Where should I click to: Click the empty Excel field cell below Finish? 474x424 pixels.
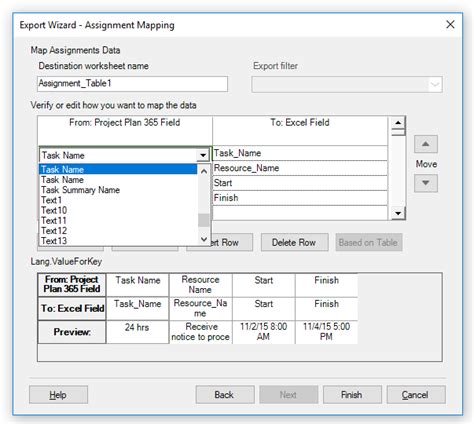(300, 213)
